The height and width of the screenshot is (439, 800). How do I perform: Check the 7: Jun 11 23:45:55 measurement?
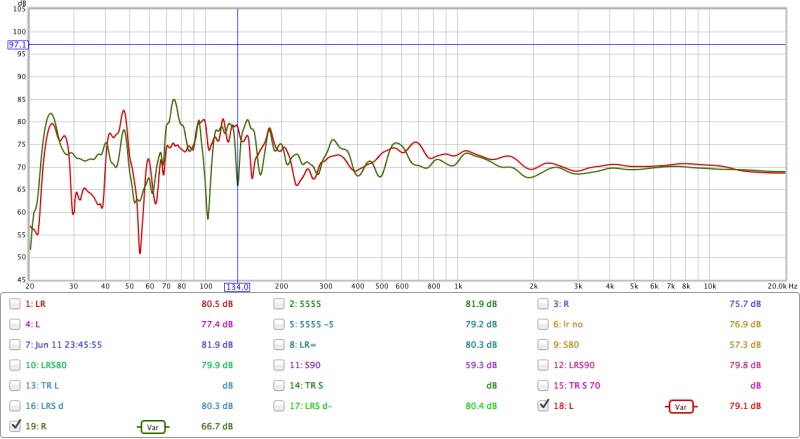pos(15,344)
